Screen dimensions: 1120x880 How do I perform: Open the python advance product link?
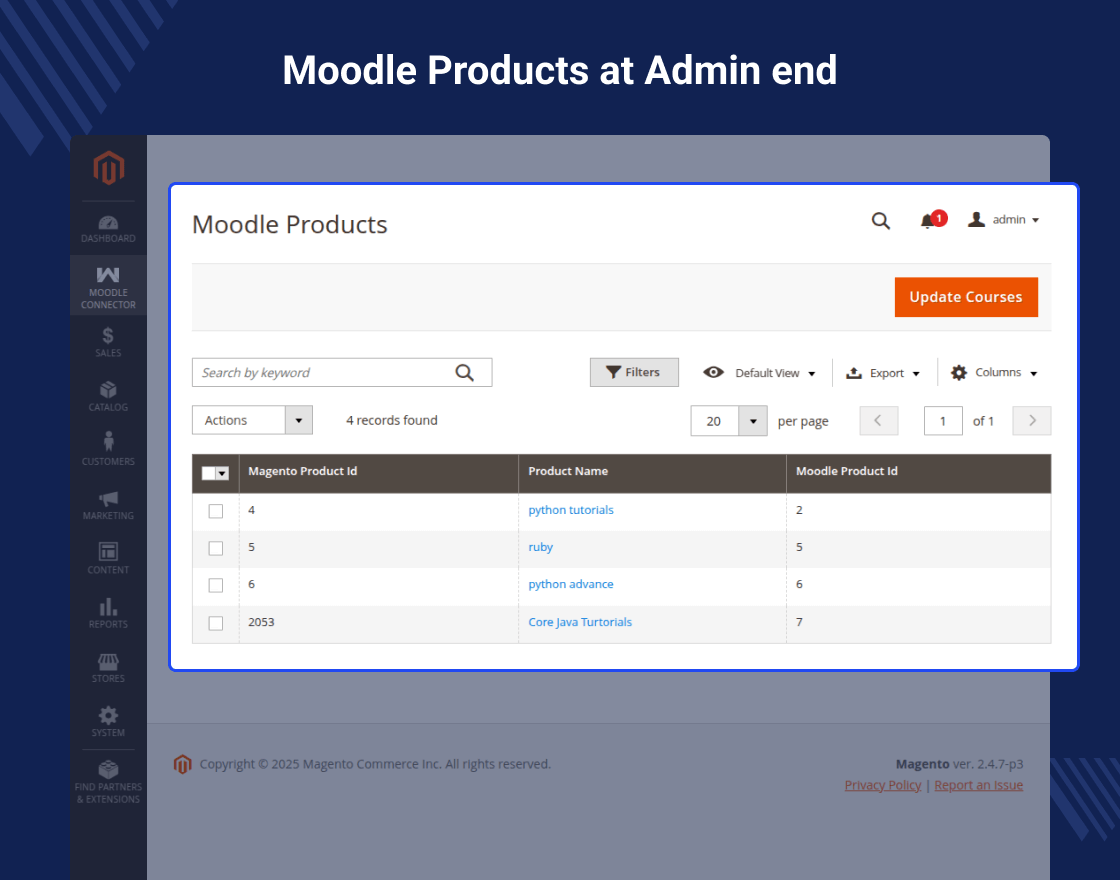[571, 584]
